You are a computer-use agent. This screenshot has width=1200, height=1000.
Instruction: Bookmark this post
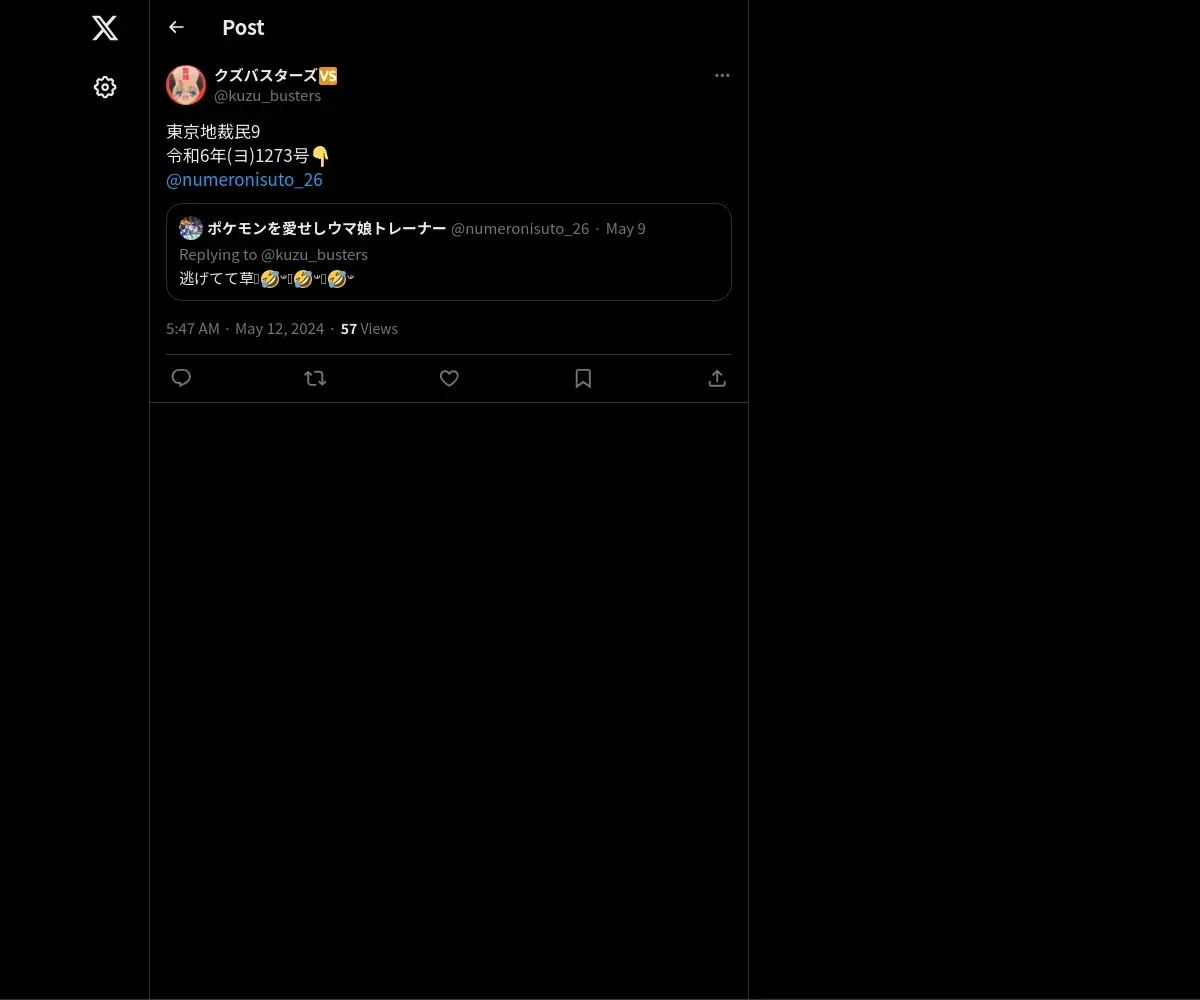[583, 378]
